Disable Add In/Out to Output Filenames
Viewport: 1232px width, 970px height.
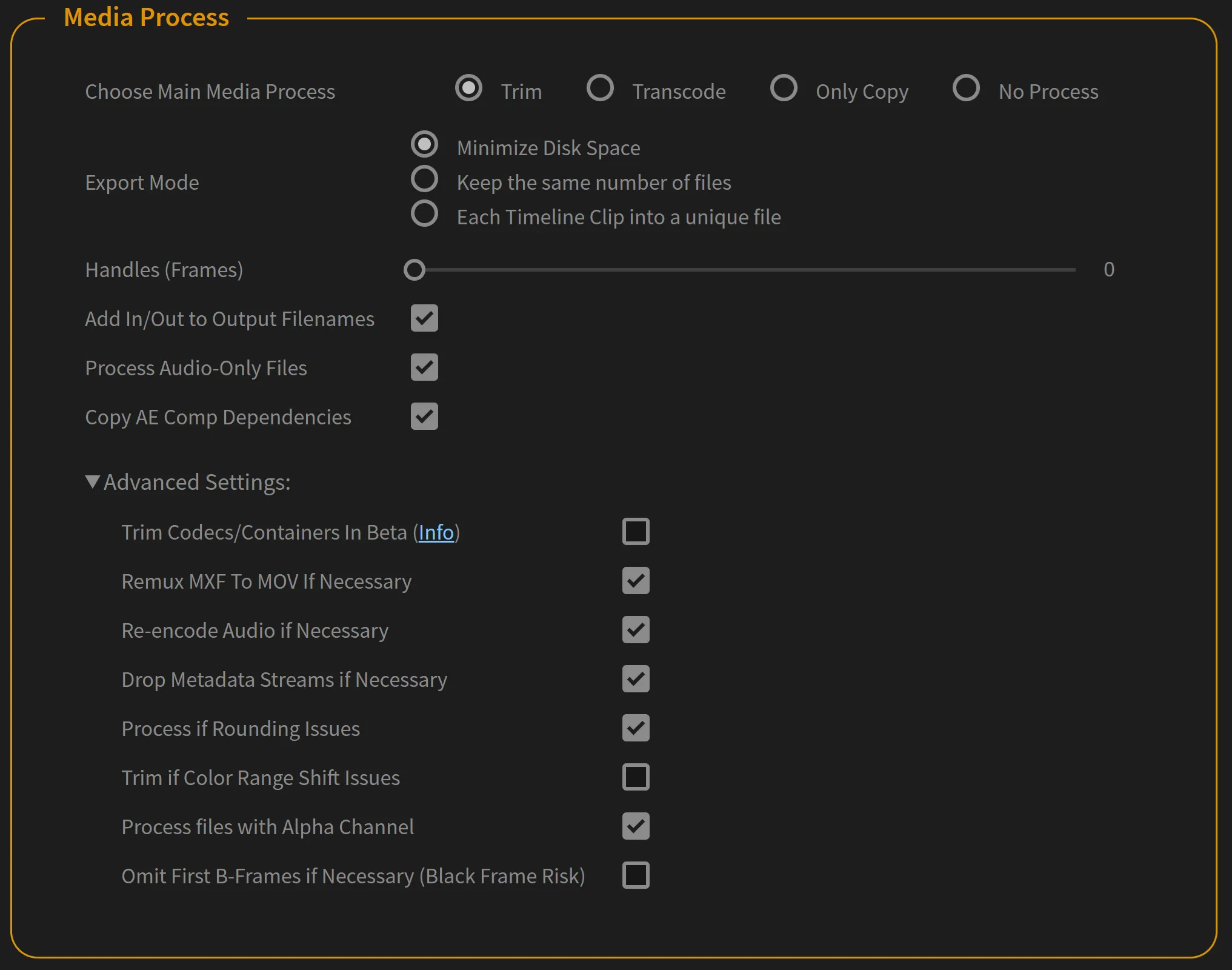click(x=424, y=318)
